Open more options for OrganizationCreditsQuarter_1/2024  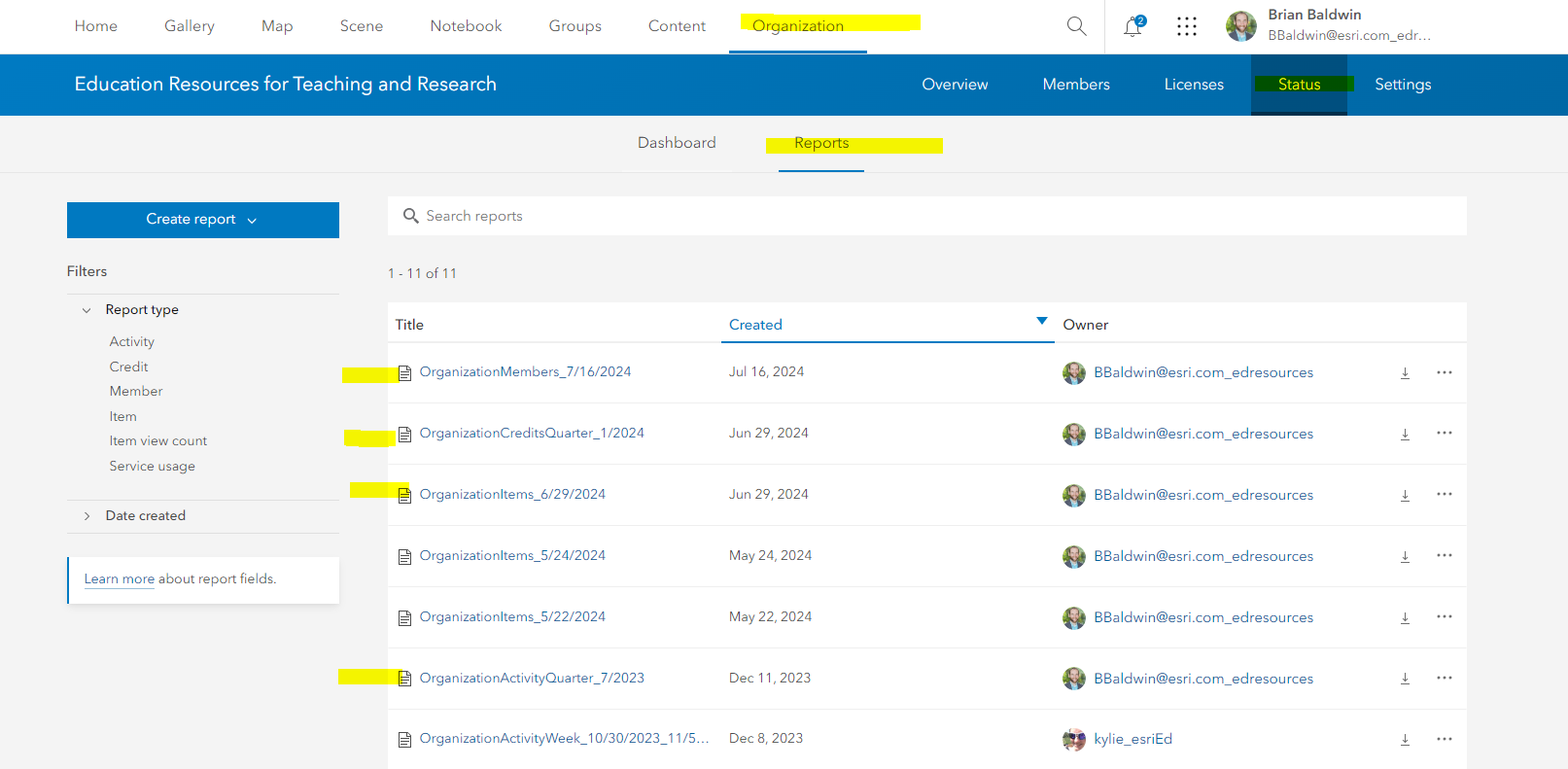(1445, 434)
